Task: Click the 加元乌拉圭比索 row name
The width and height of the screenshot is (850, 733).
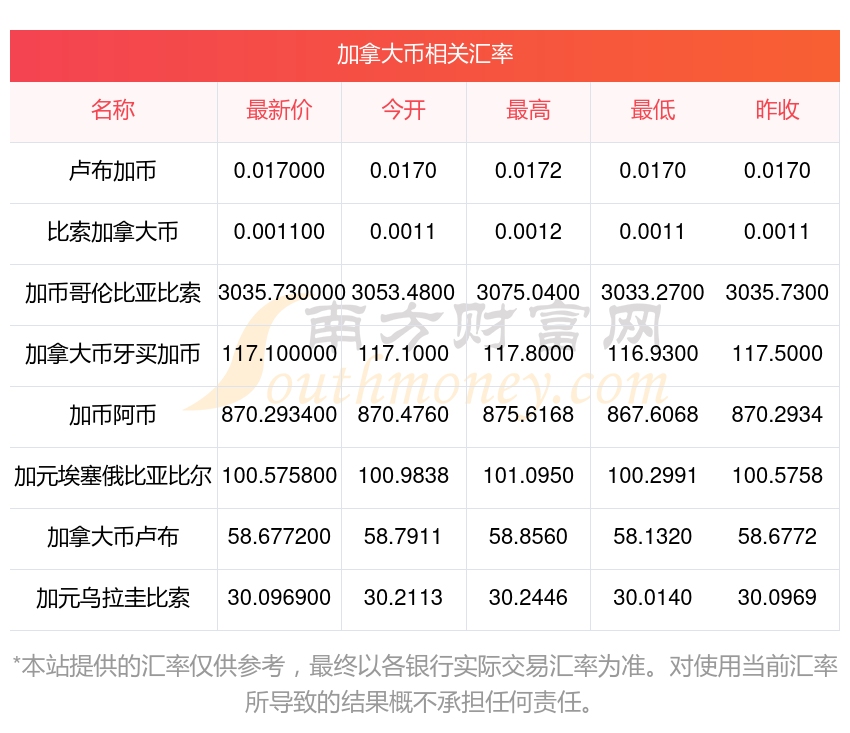Action: (113, 598)
